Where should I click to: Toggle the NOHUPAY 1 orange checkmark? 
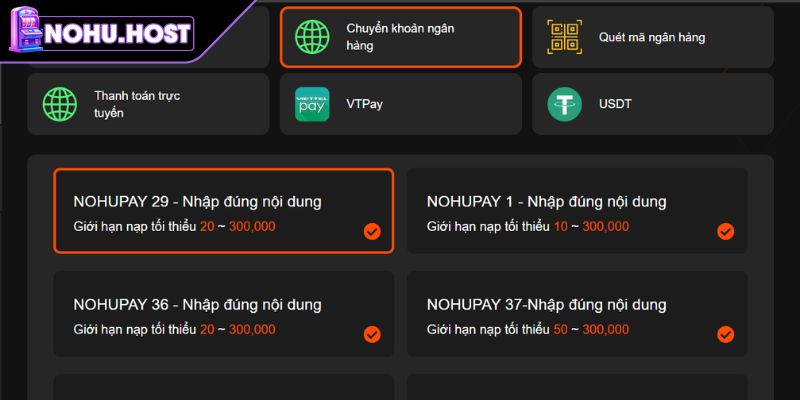(x=726, y=232)
